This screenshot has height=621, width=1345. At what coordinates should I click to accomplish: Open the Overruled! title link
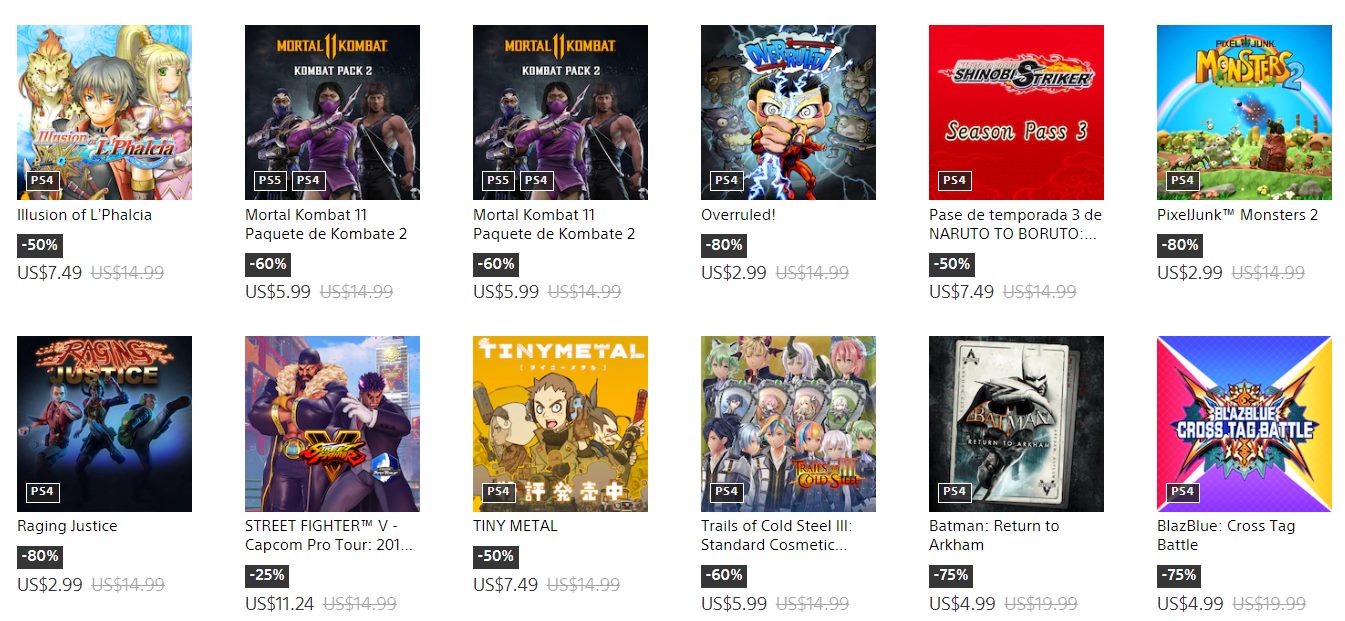pos(738,215)
